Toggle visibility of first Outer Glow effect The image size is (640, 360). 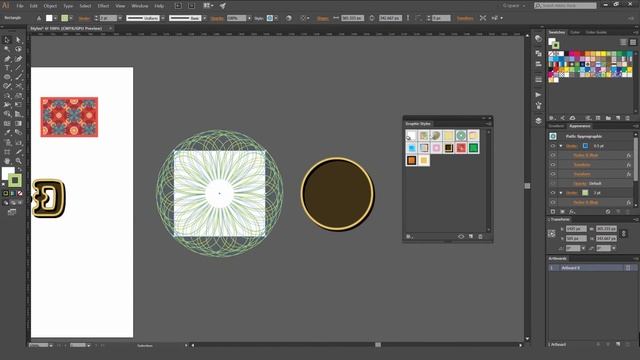pyautogui.click(x=553, y=155)
